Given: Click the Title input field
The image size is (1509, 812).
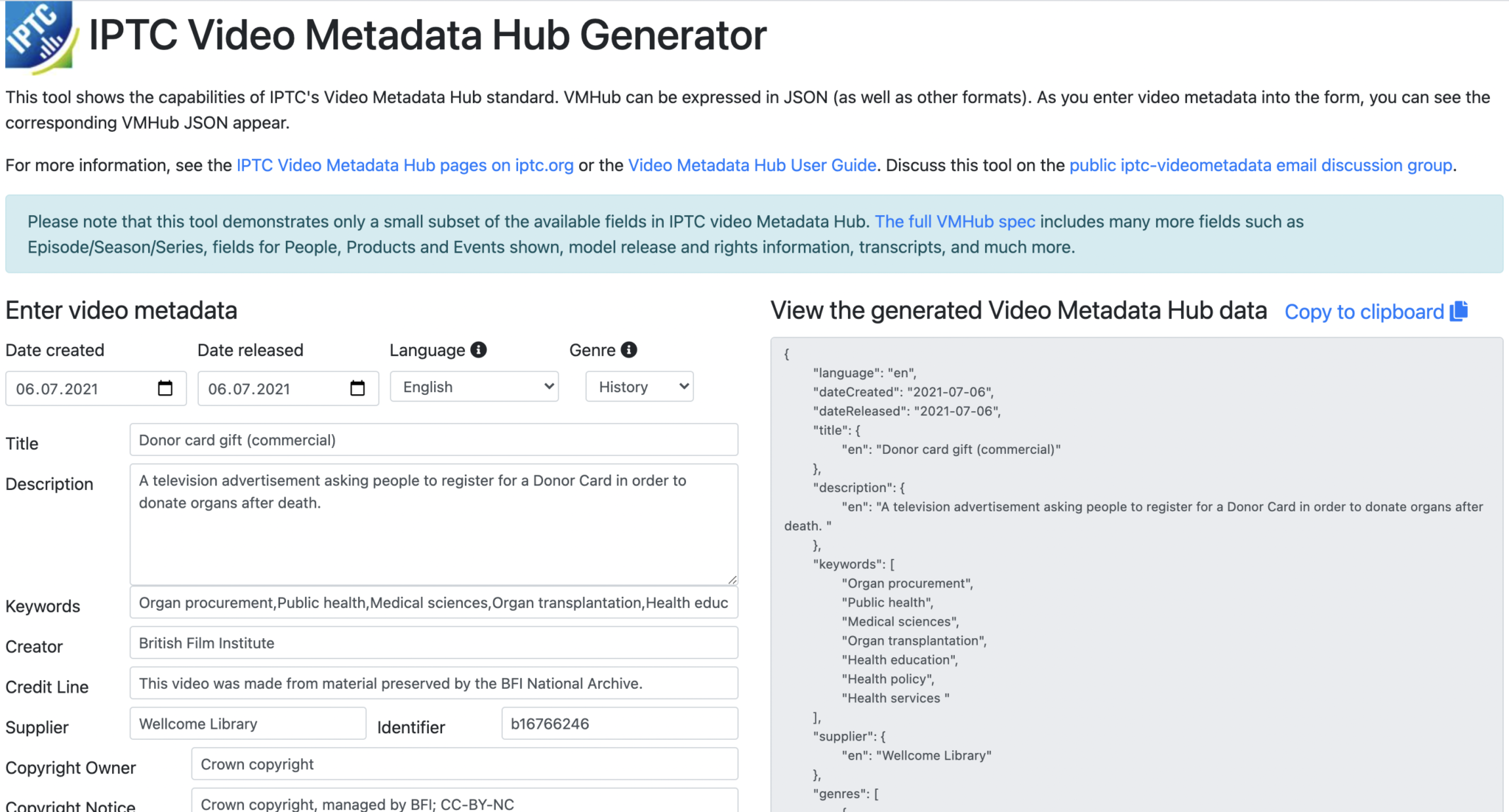Looking at the screenshot, I should (430, 440).
